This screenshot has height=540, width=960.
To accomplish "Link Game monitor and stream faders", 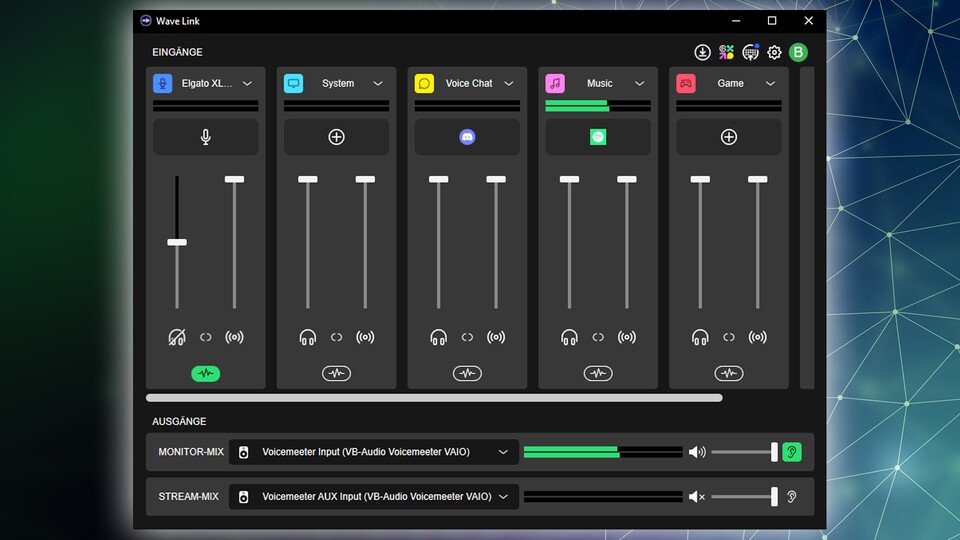I will click(729, 337).
